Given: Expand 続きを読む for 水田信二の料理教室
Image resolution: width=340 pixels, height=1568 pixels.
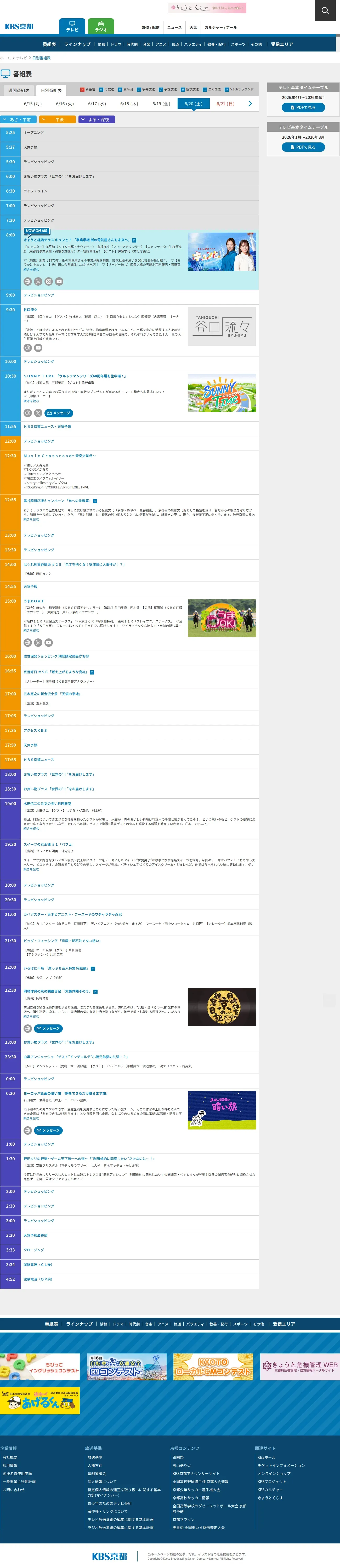Looking at the screenshot, I should pos(31,828).
